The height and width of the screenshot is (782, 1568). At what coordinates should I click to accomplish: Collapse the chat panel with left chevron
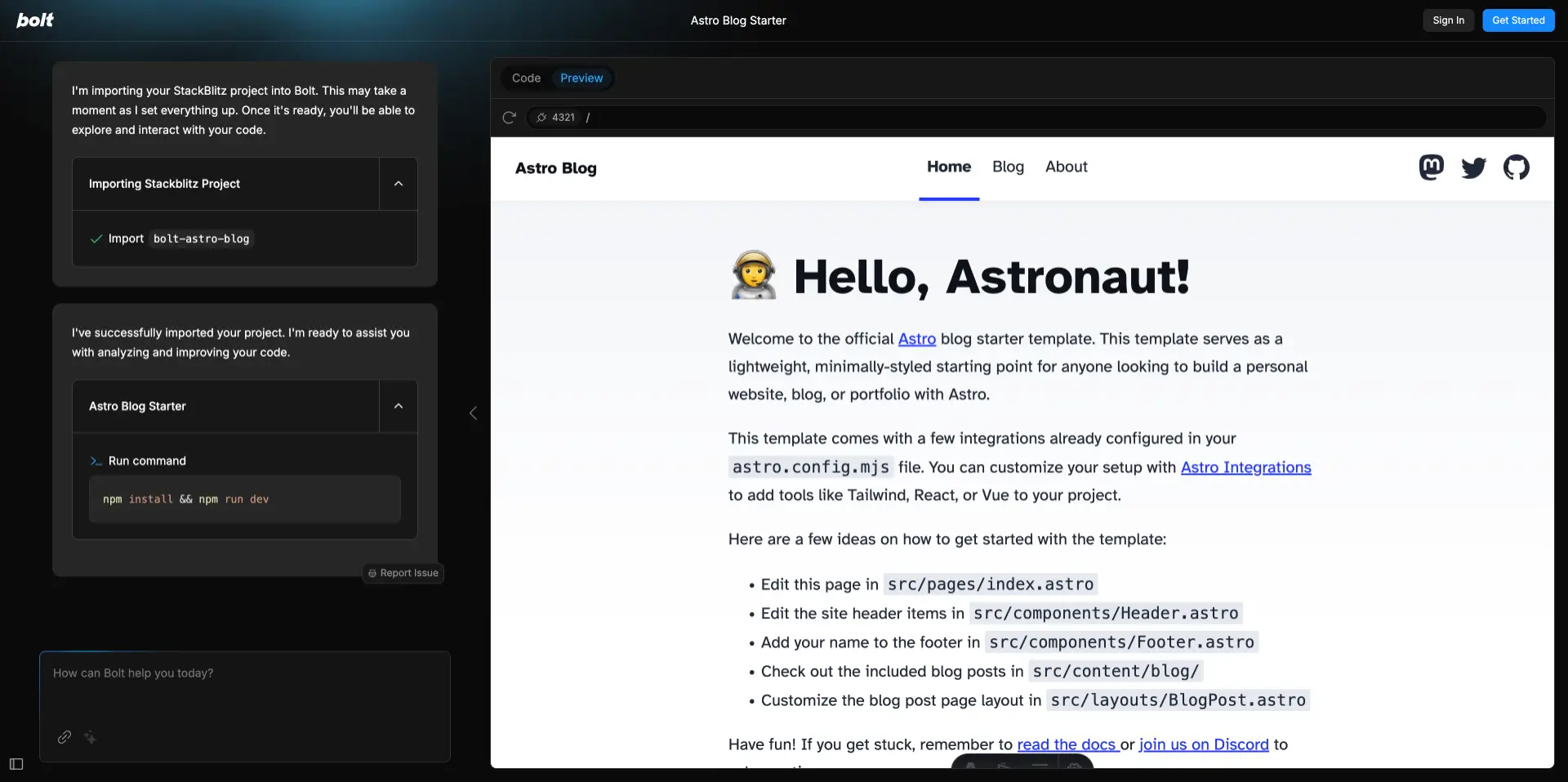[x=473, y=413]
